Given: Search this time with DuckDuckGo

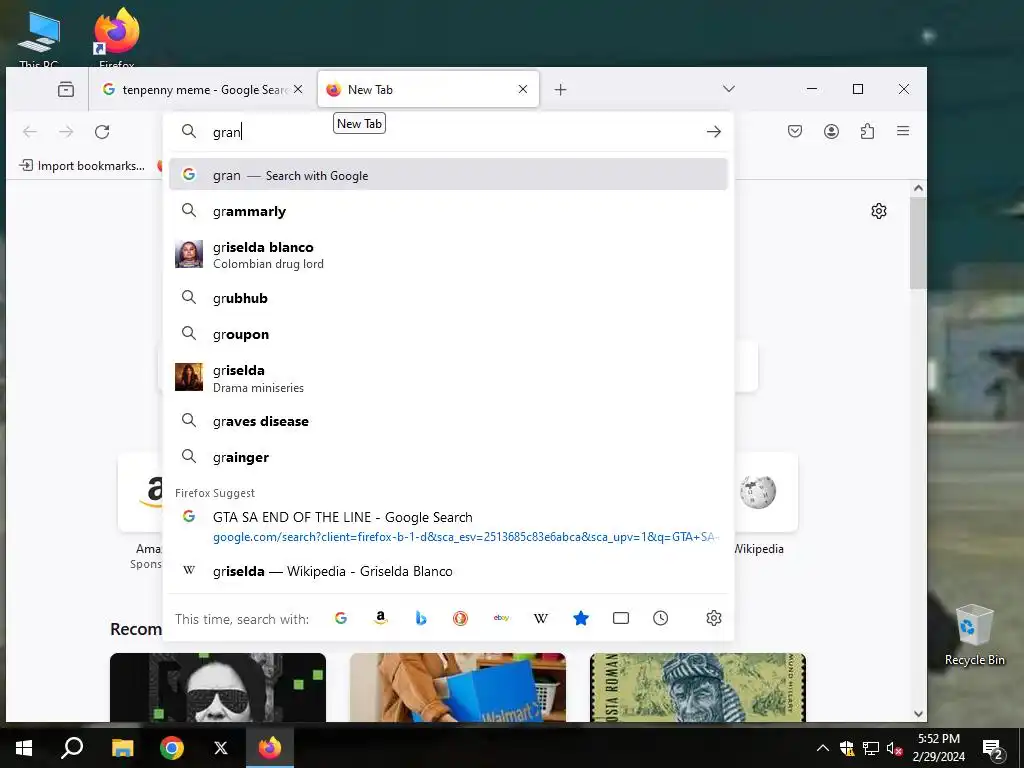Looking at the screenshot, I should coord(460,618).
